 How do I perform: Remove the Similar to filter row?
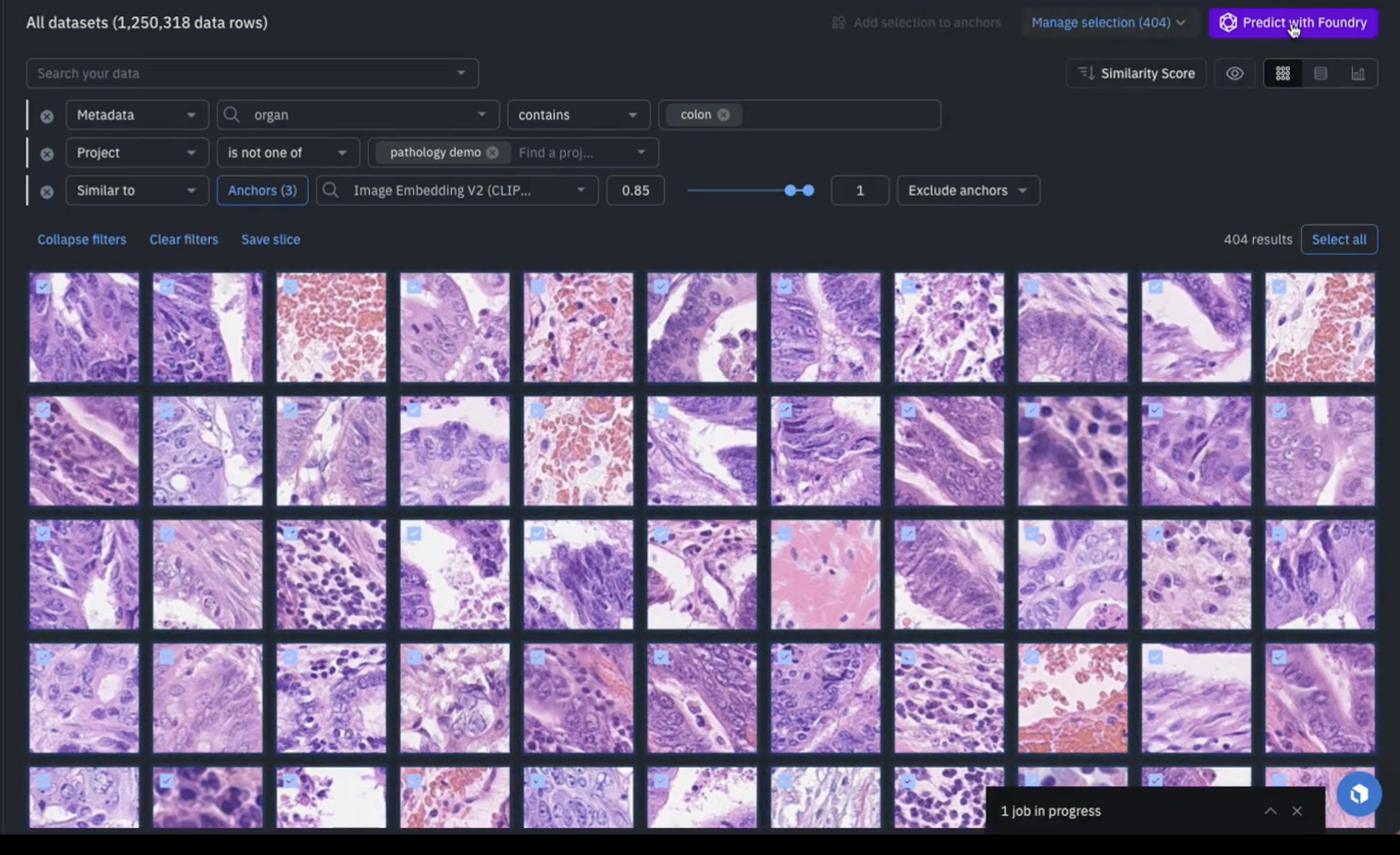[47, 191]
